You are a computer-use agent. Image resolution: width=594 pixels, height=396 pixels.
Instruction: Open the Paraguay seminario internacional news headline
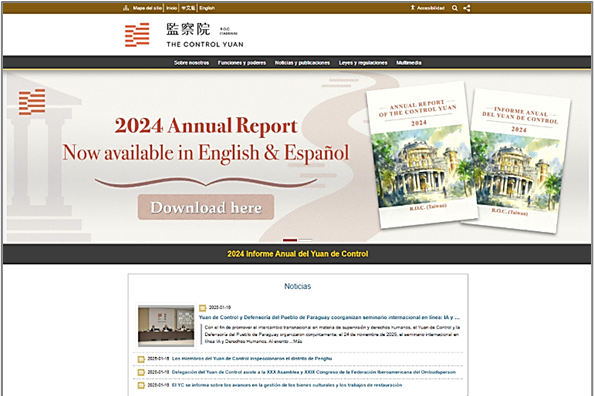point(330,317)
